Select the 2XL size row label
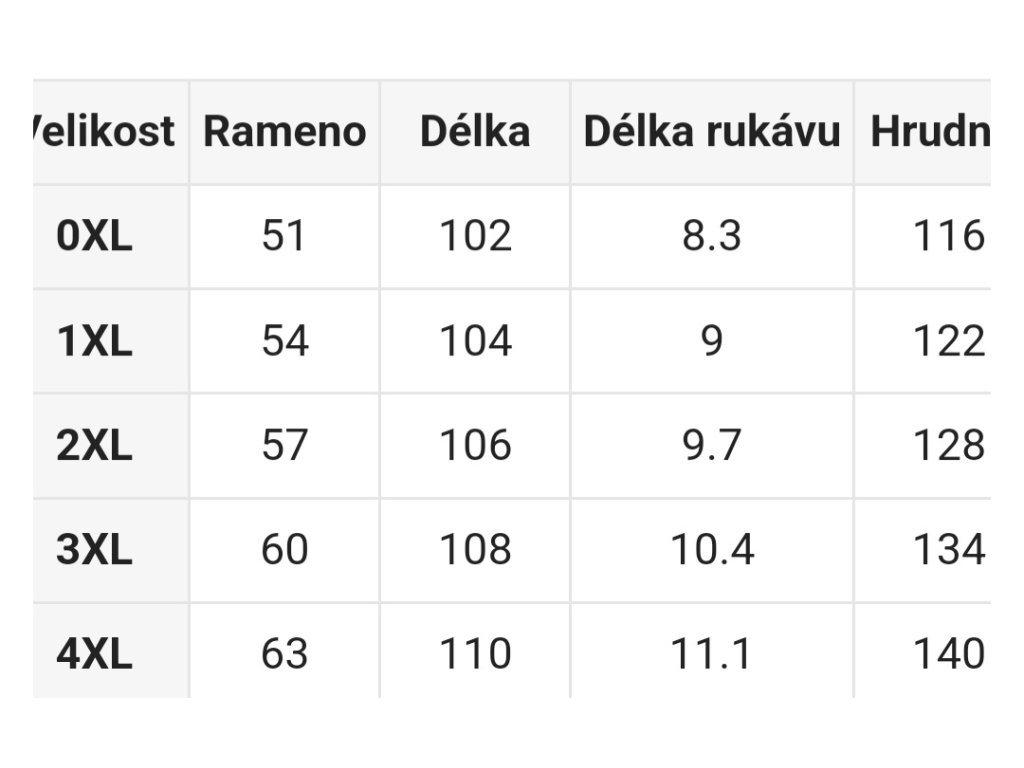1024x768 pixels. coord(95,445)
